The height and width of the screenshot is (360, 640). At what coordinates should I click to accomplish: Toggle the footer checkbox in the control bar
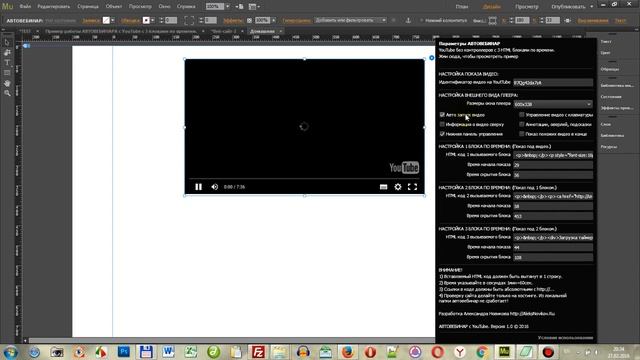click(421, 20)
